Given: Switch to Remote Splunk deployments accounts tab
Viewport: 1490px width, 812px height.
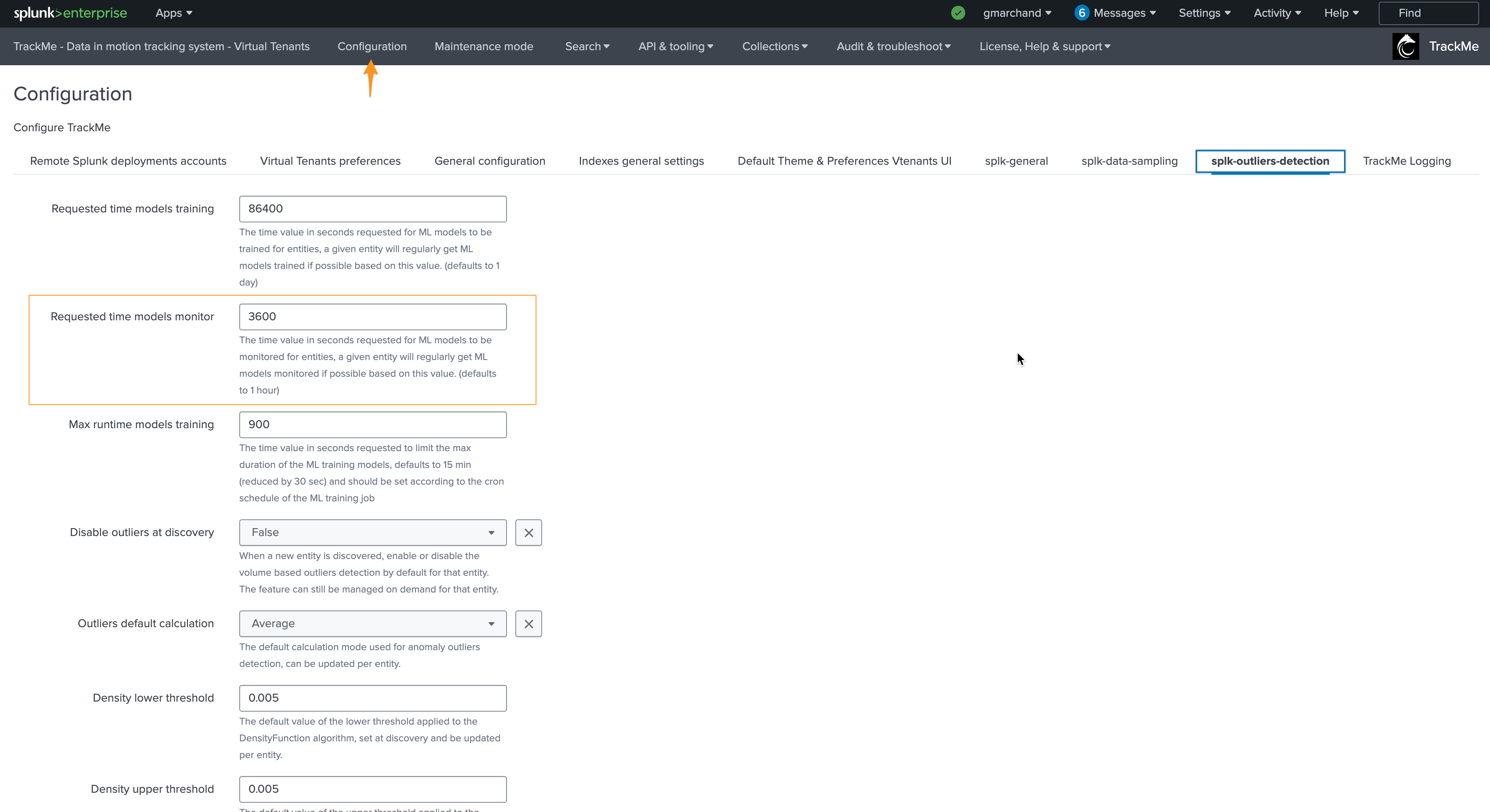Looking at the screenshot, I should coord(128,161).
